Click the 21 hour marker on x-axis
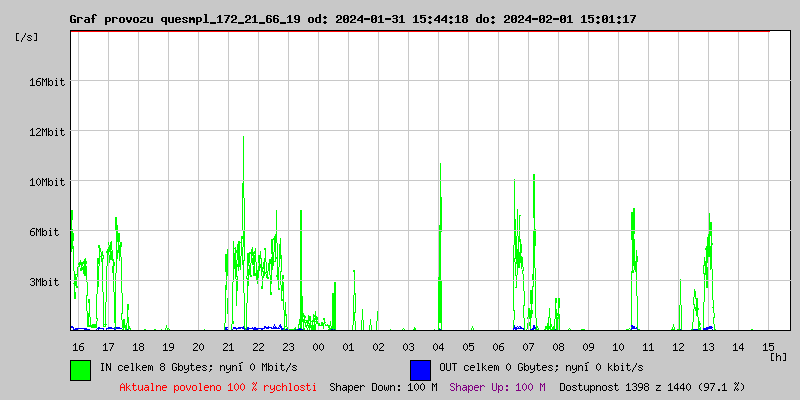The image size is (800, 400). (228, 346)
